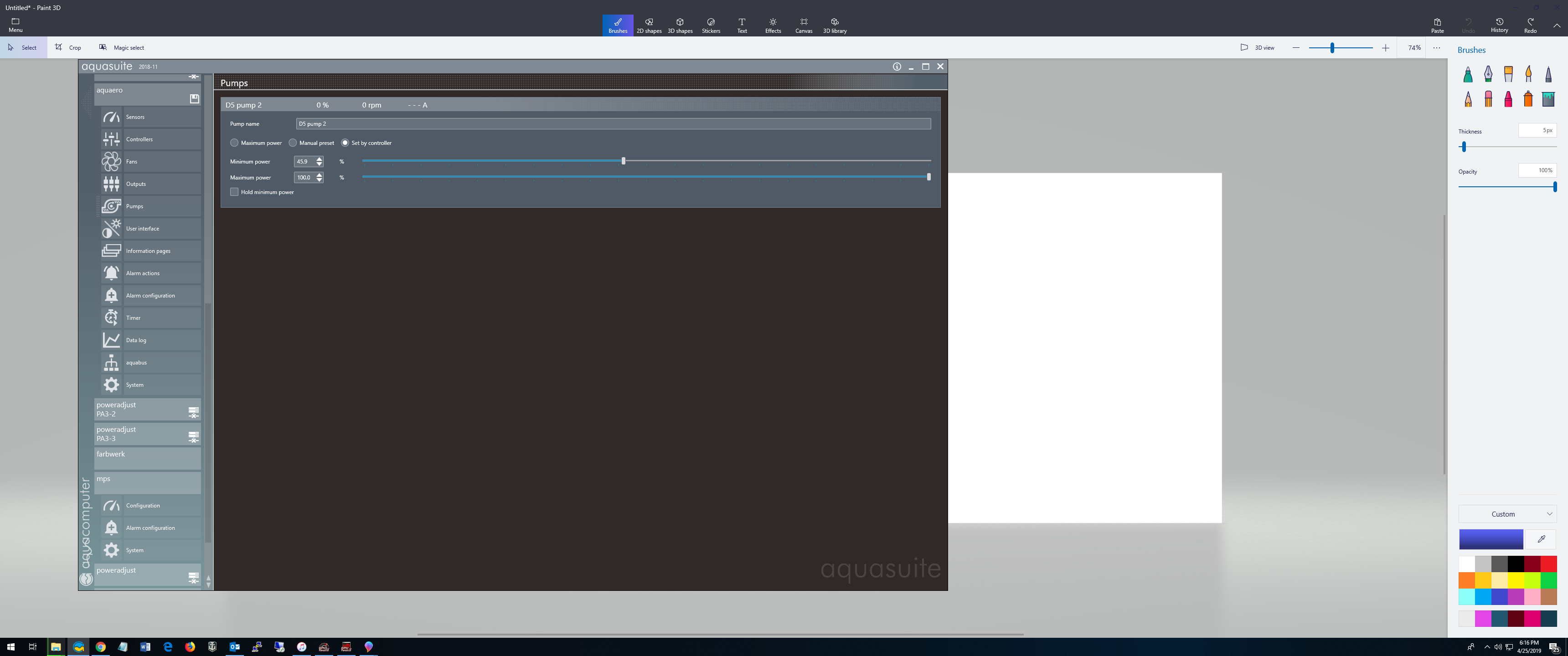The image size is (1568, 656).
Task: Open History panel
Action: tap(1499, 26)
